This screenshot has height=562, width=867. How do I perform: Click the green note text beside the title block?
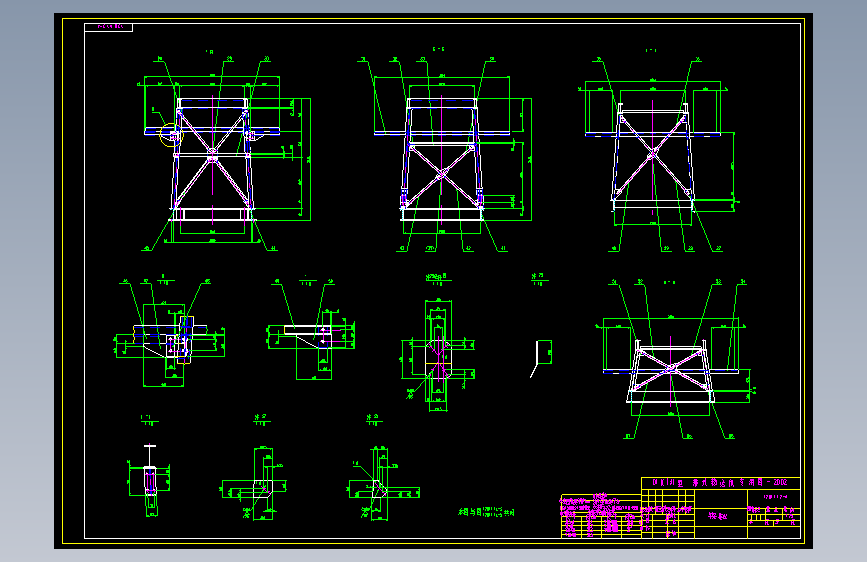click(487, 512)
